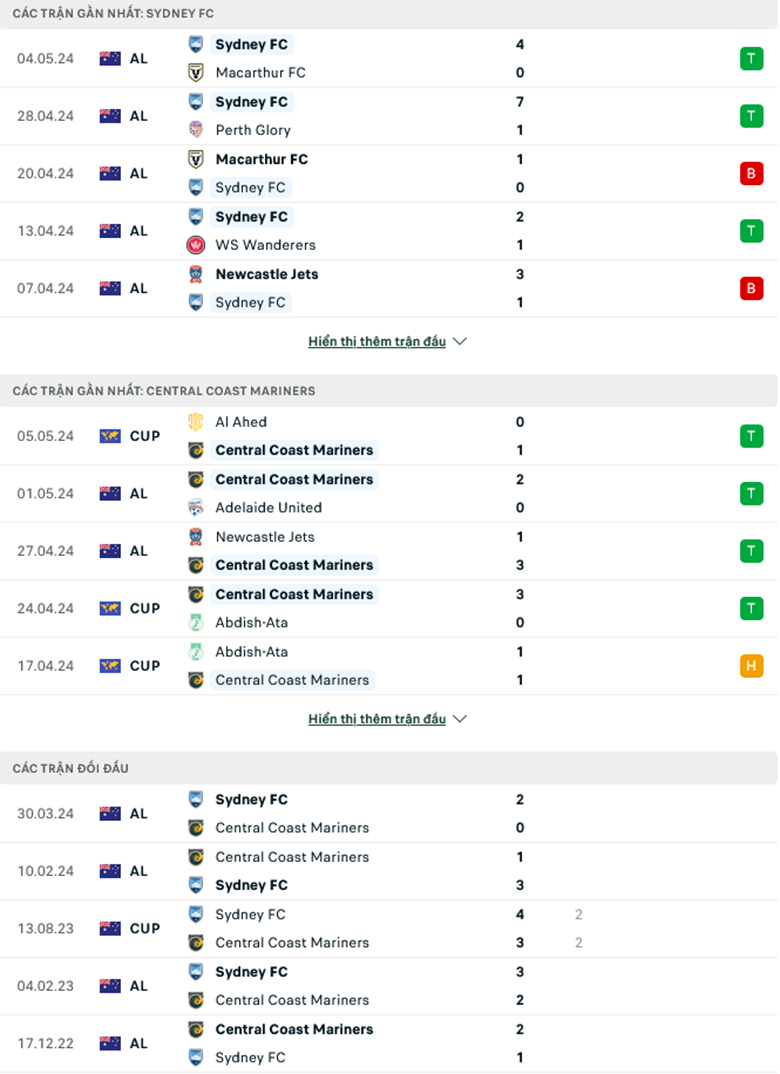
Task: Open the 13.08.23 CUP match row
Action: 389,929
